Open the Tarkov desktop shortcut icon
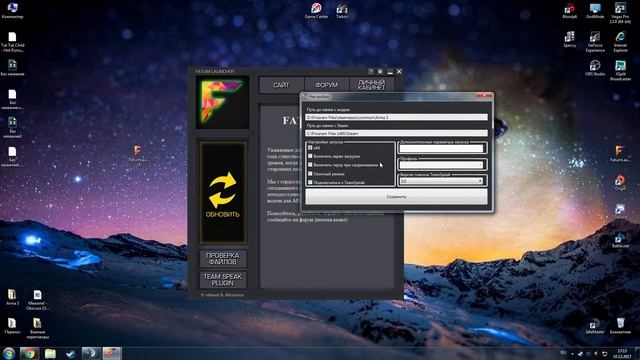The image size is (640, 360). (x=342, y=11)
